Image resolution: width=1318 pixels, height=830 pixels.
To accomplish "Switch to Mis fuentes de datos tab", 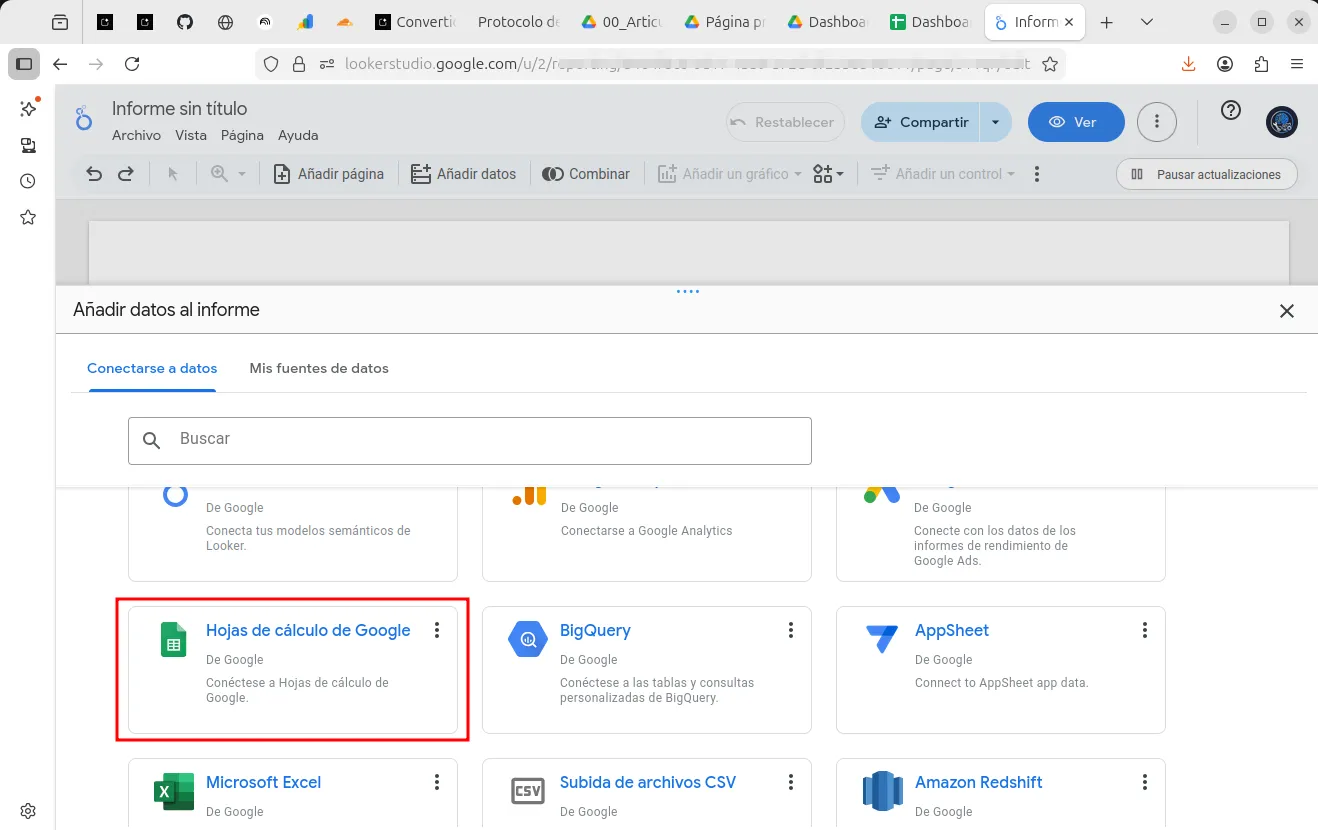I will pos(319,368).
